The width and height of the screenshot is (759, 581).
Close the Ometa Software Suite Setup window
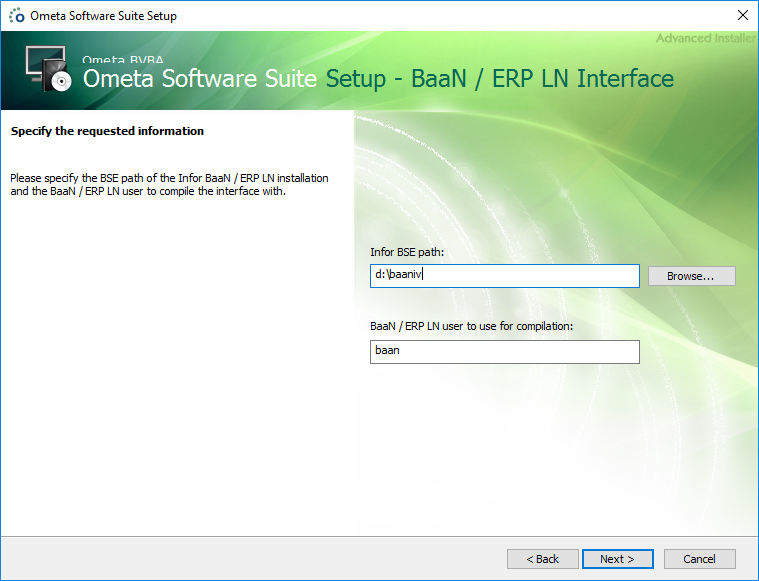point(742,16)
